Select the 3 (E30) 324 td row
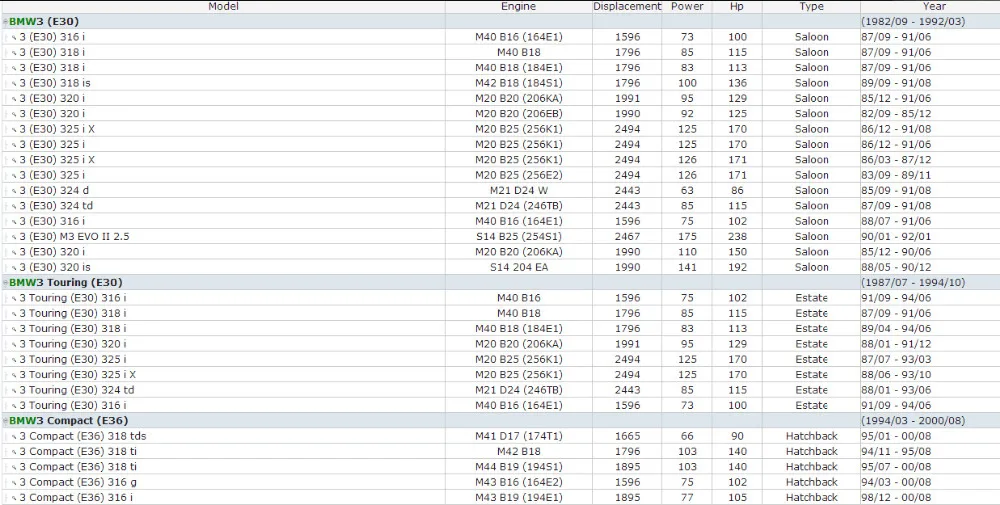Screen dimensions: 1000x505 point(501,206)
